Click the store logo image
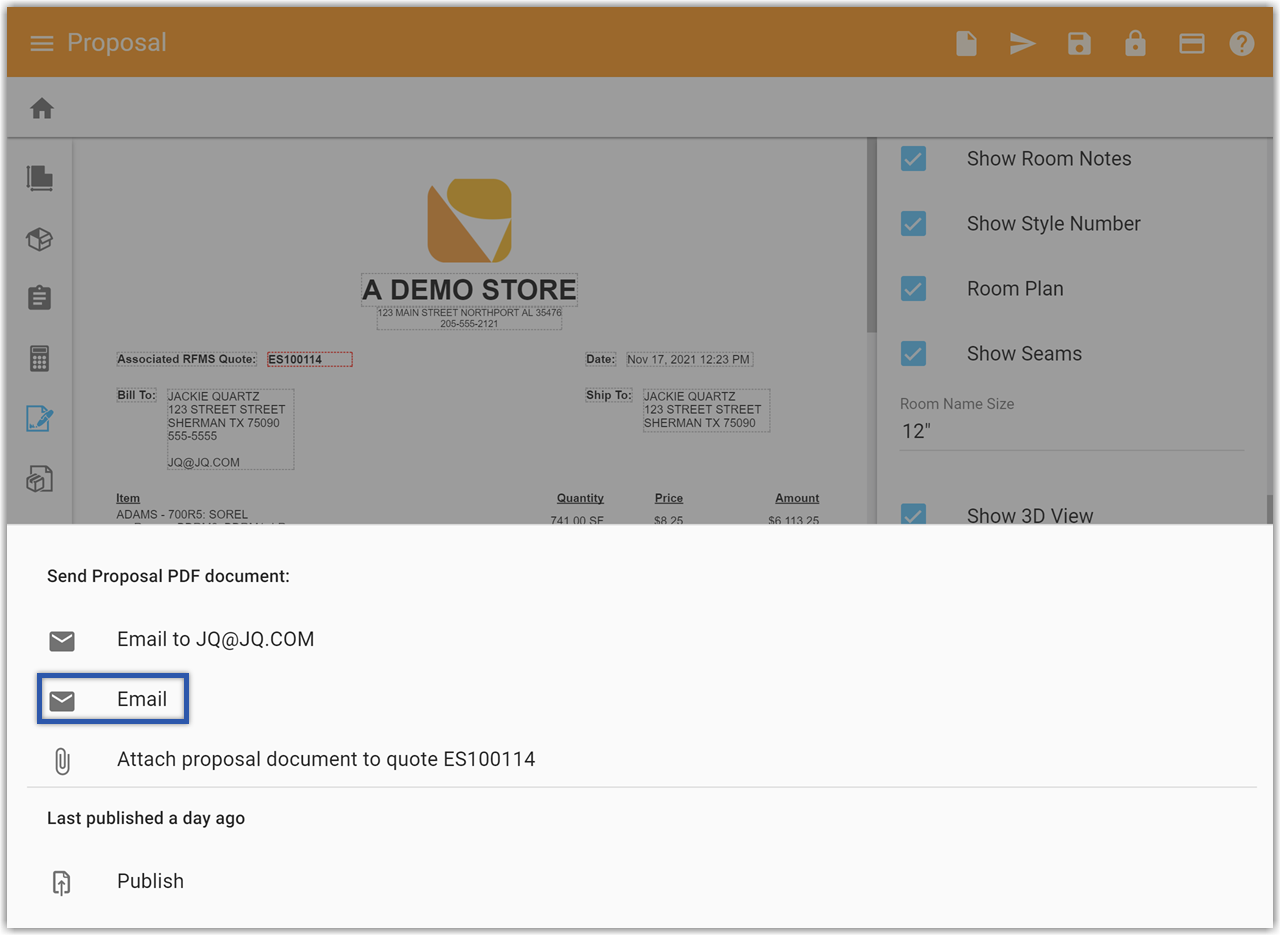Image resolution: width=1281 pixels, height=936 pixels. [x=469, y=221]
